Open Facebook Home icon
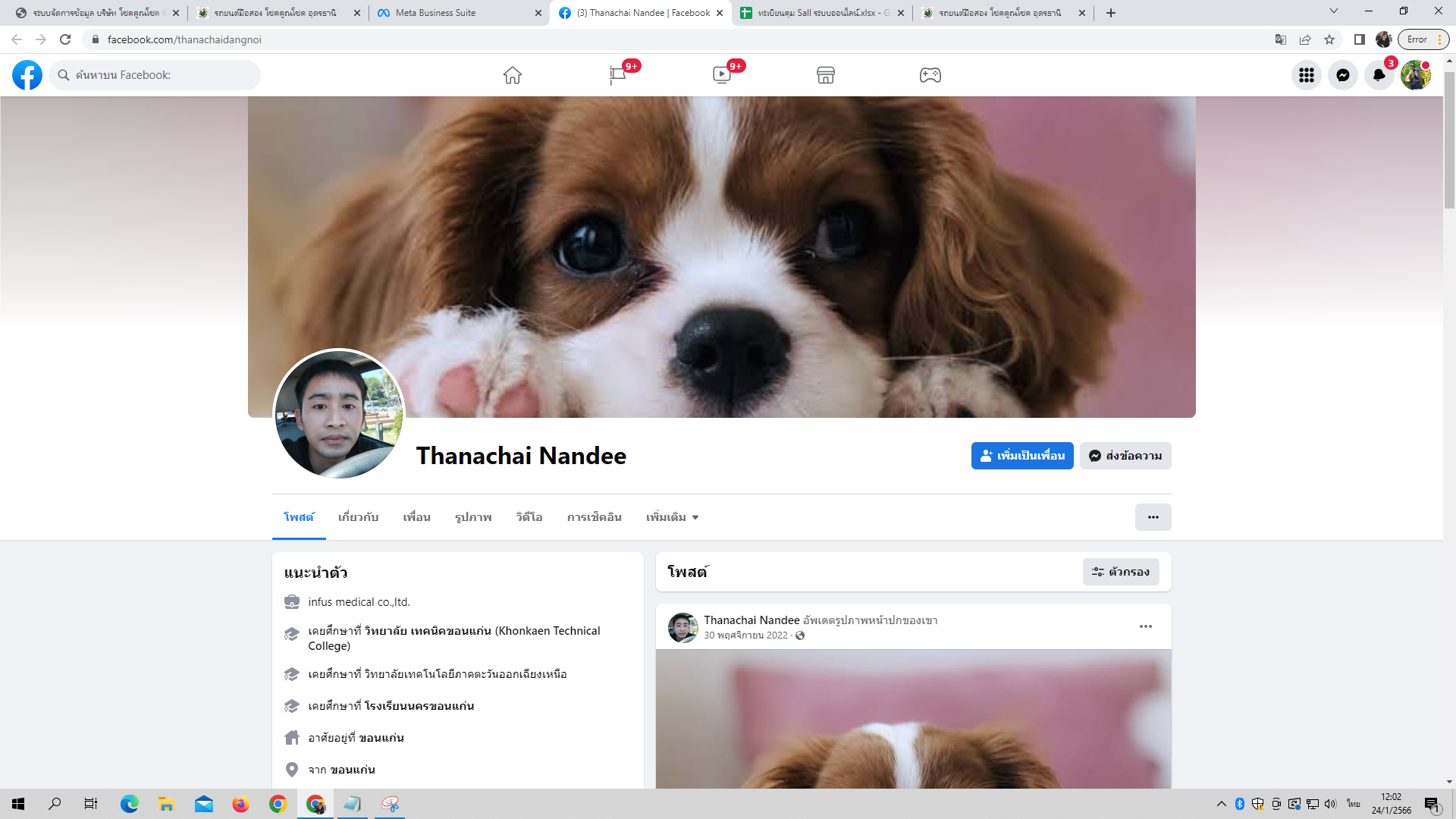Image resolution: width=1456 pixels, height=819 pixels. coord(513,75)
